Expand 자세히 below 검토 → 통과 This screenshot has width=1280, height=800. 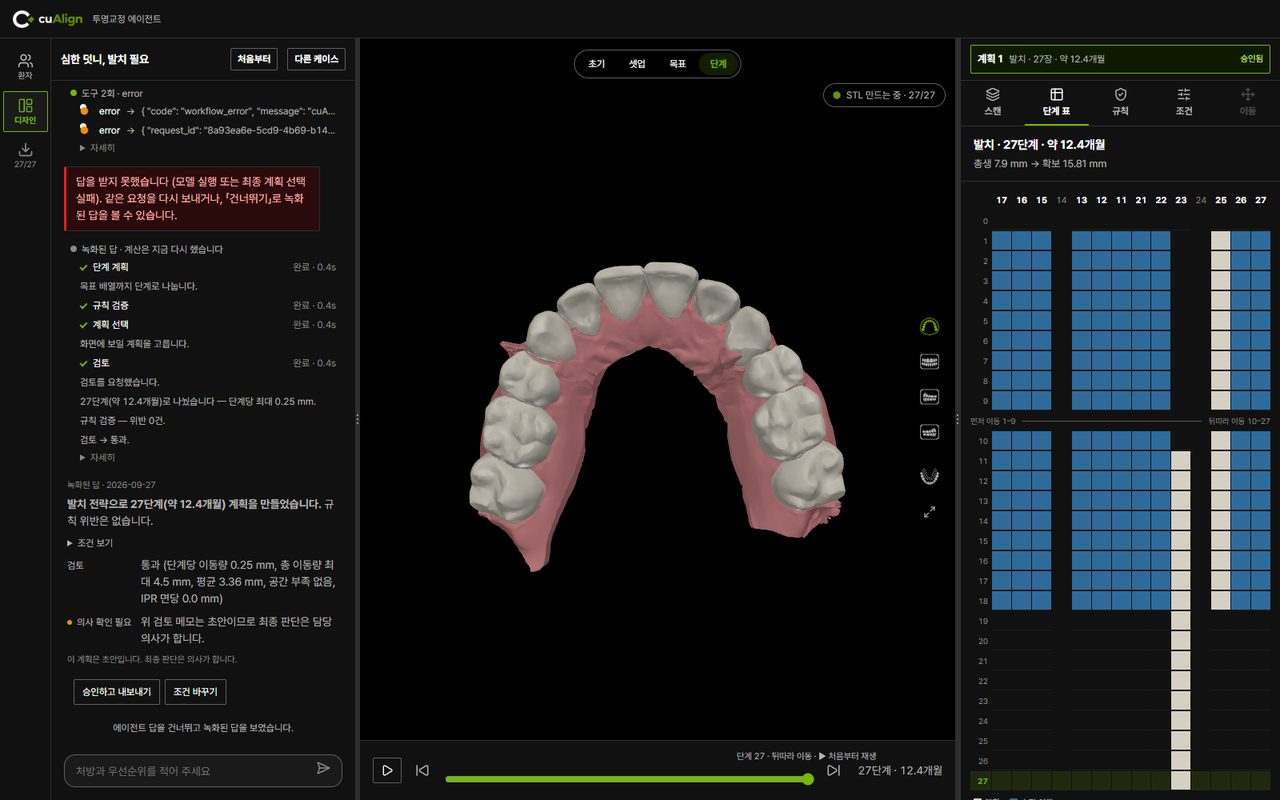[x=97, y=457]
